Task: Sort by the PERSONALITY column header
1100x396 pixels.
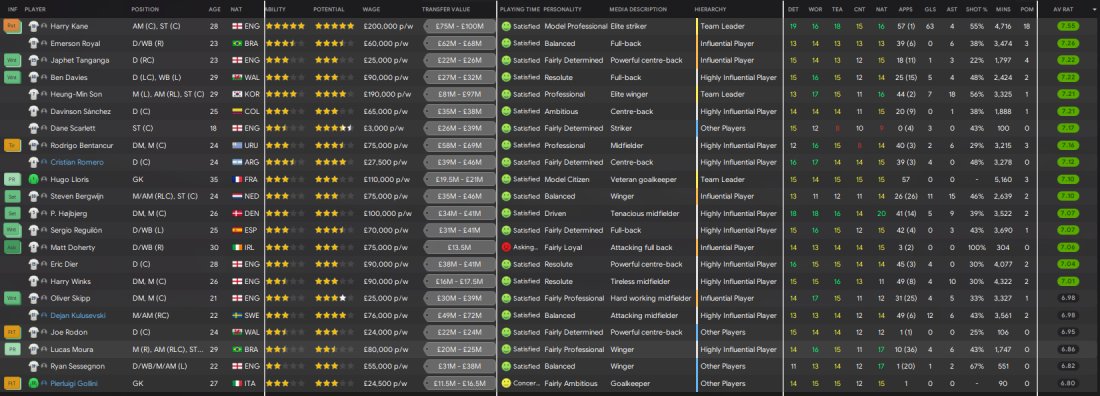Action: [564, 9]
